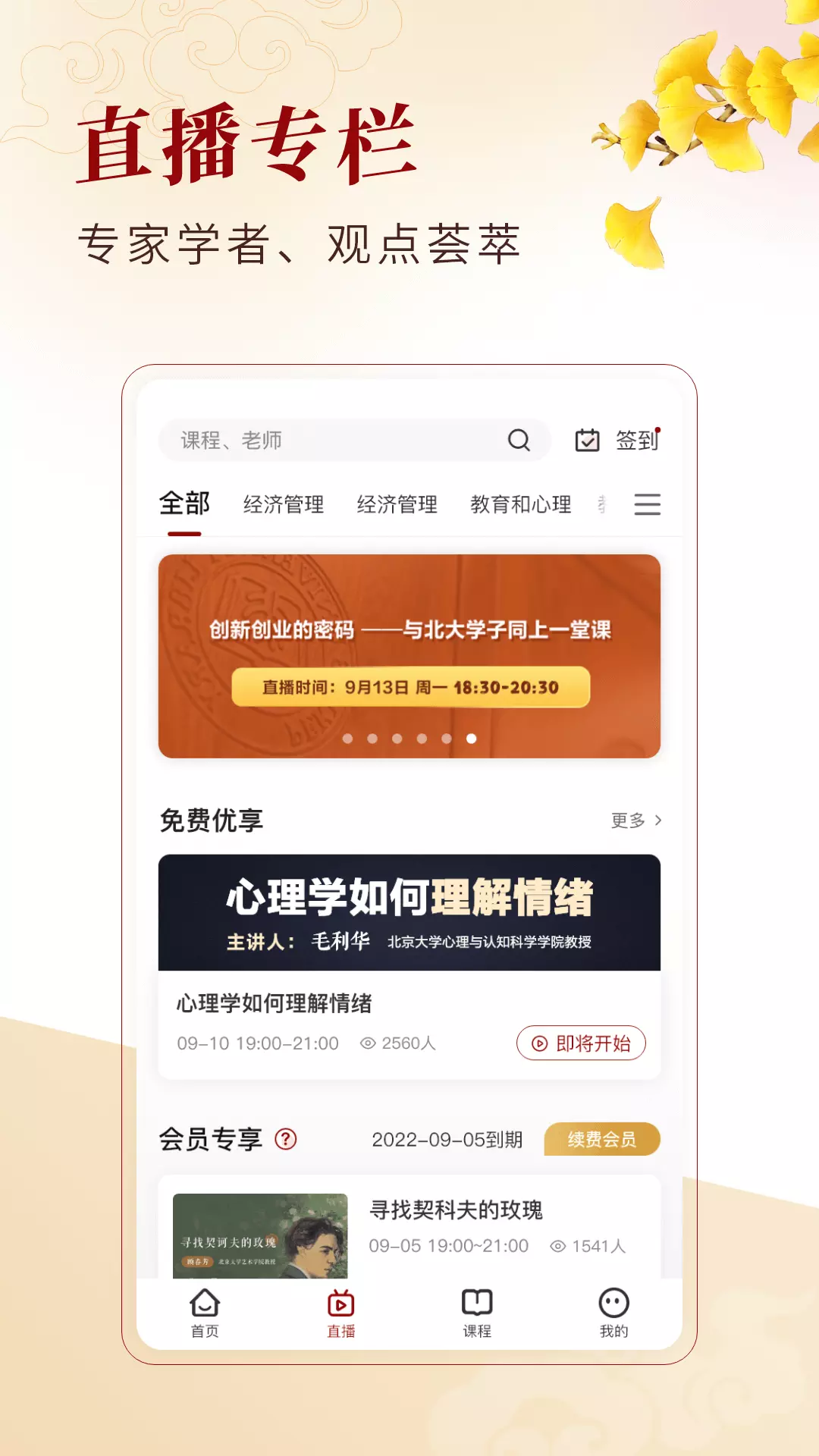Select the first banner carousel dot
The width and height of the screenshot is (819, 1456).
point(347,739)
